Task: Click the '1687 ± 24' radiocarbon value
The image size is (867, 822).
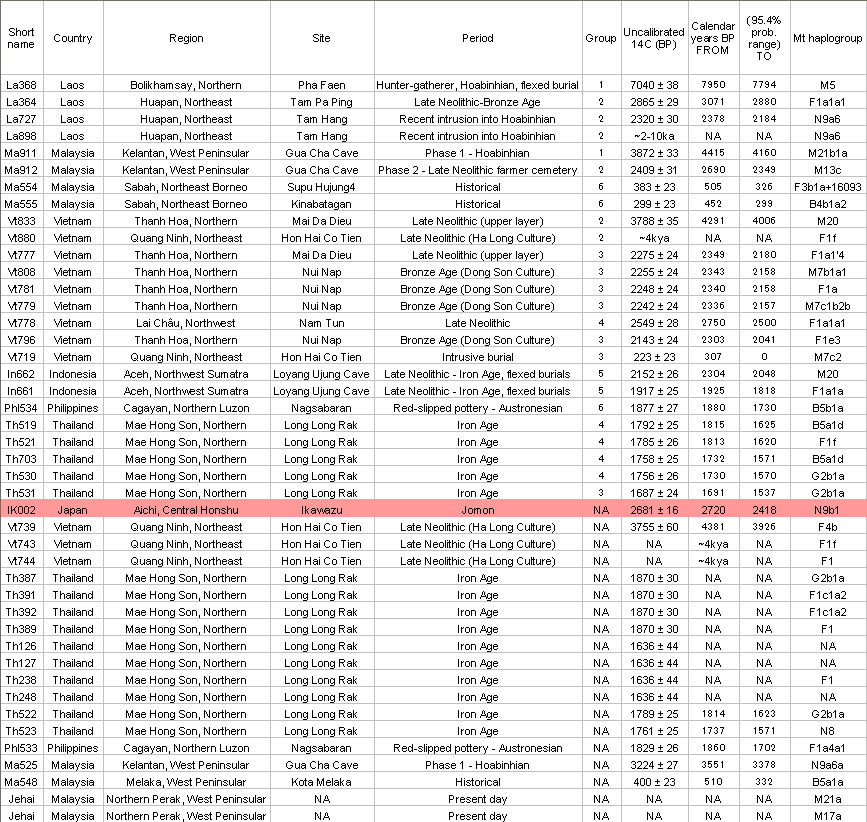Action: click(654, 493)
